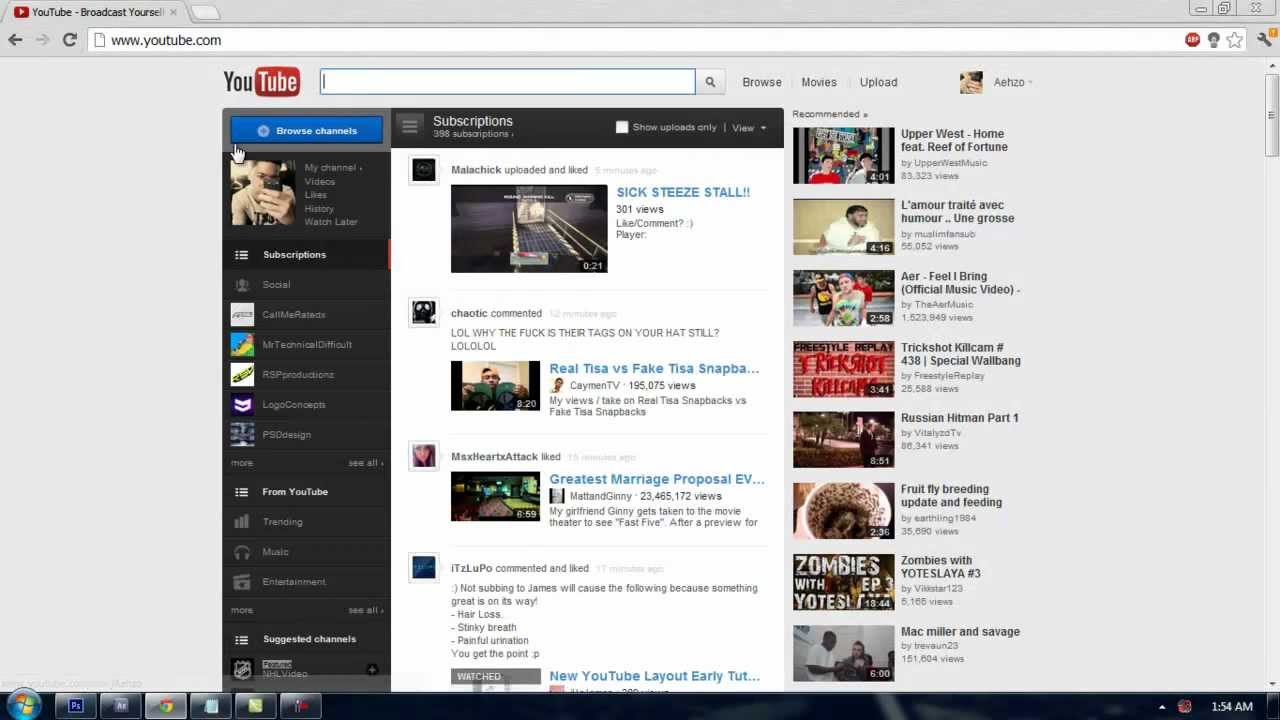This screenshot has height=720, width=1280.
Task: Click the Music headphones icon
Action: (x=242, y=552)
